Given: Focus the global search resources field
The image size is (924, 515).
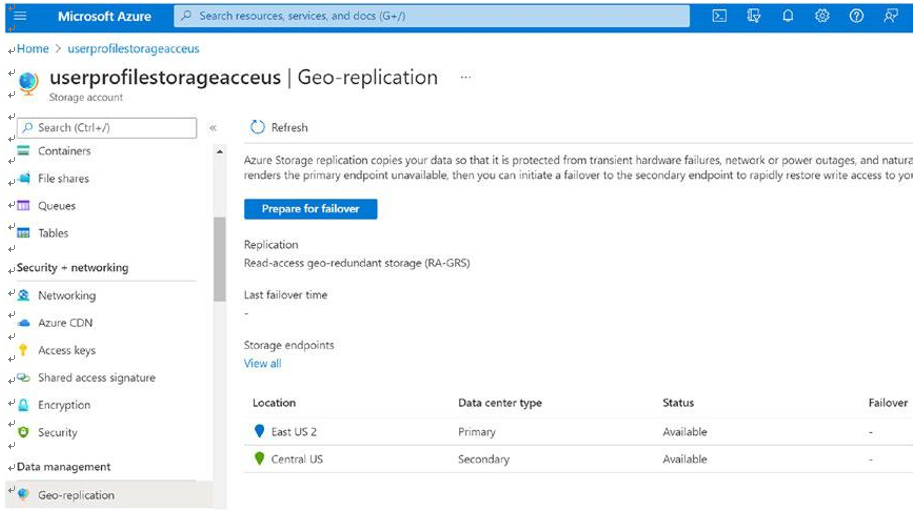Looking at the screenshot, I should (432, 16).
